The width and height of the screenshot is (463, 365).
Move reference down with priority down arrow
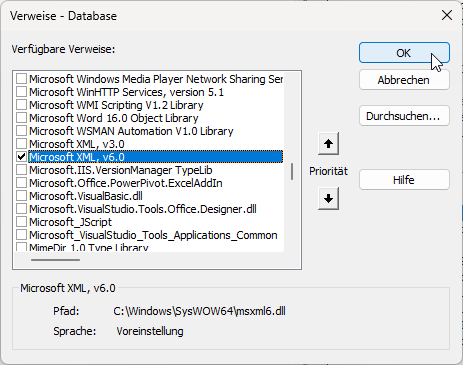tap(328, 199)
